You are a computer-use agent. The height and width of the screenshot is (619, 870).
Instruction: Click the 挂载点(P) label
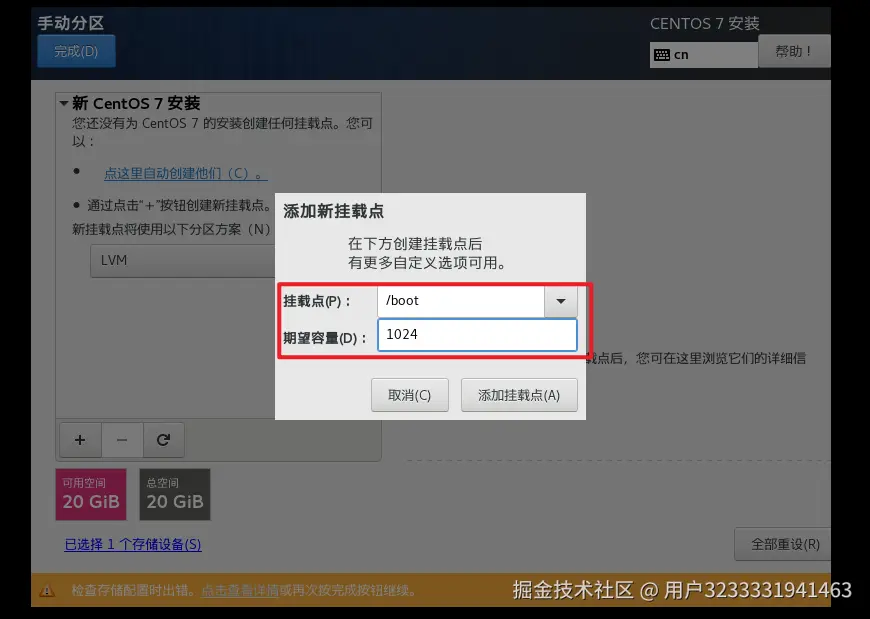[317, 301]
